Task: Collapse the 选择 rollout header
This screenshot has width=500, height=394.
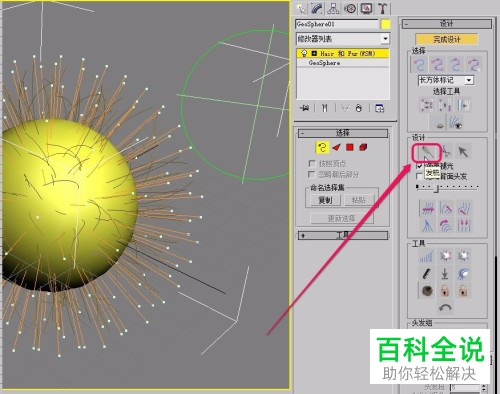Action: (x=343, y=133)
